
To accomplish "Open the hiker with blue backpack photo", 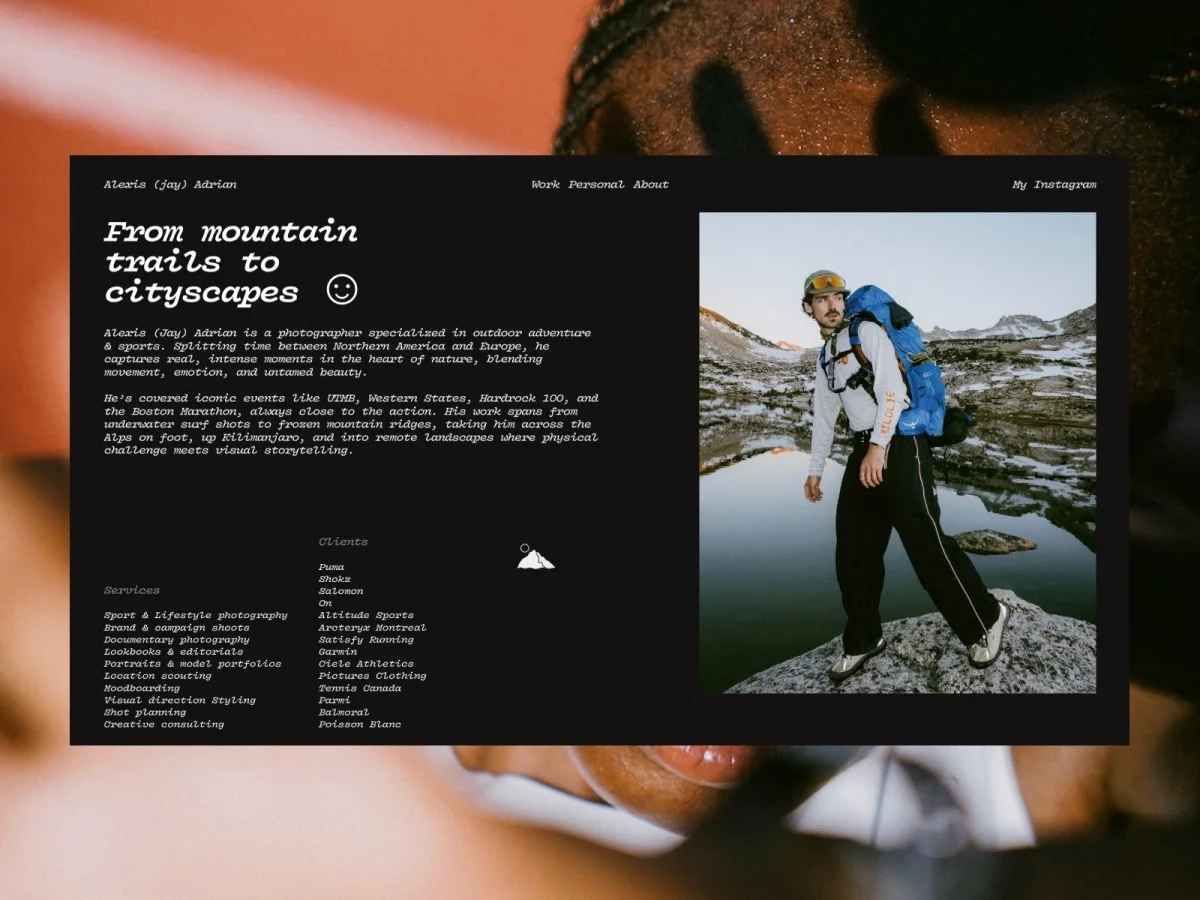I will (x=897, y=453).
